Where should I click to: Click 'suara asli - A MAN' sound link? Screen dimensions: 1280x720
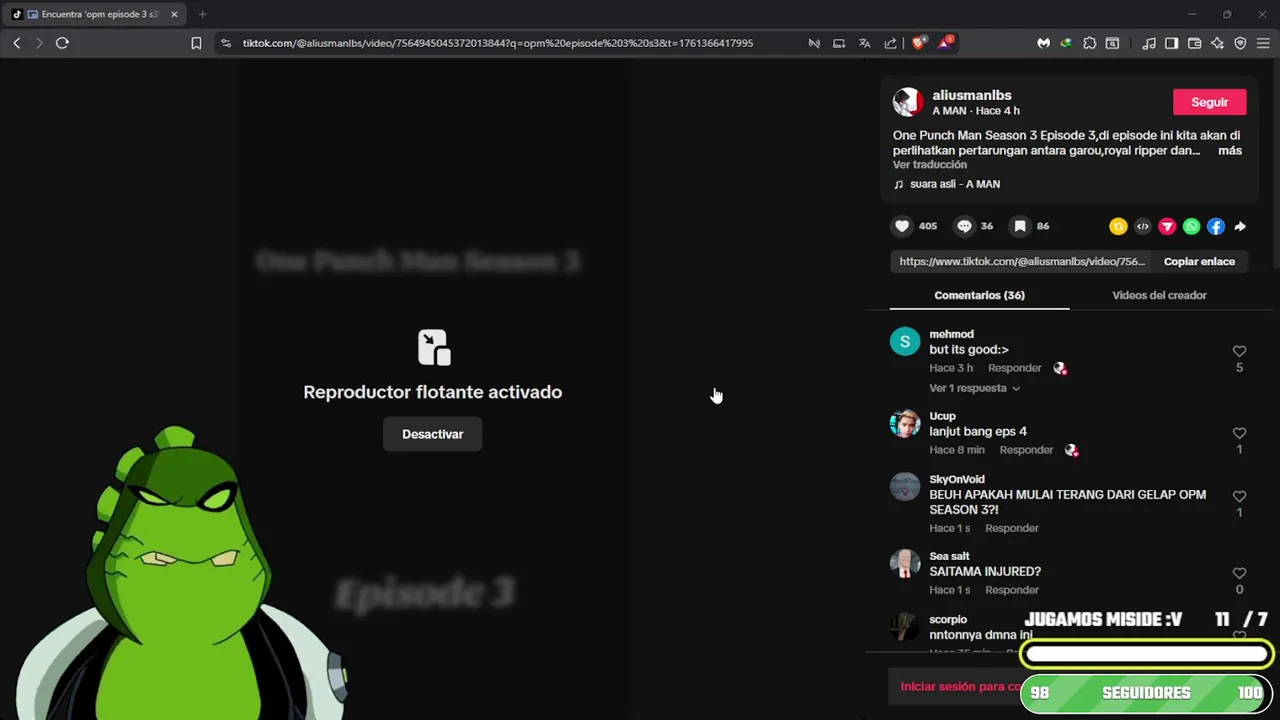955,184
